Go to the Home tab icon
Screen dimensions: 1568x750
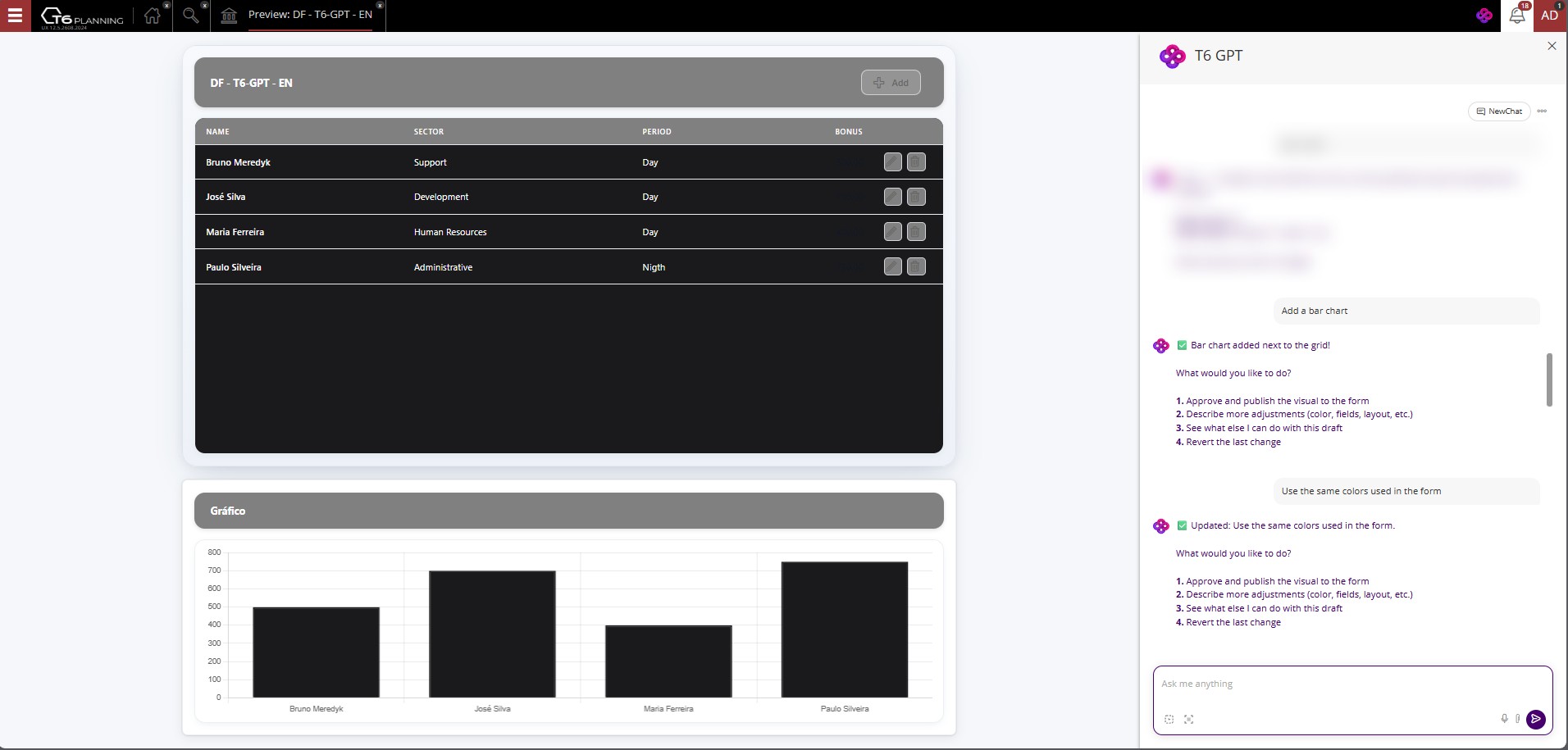[x=152, y=16]
